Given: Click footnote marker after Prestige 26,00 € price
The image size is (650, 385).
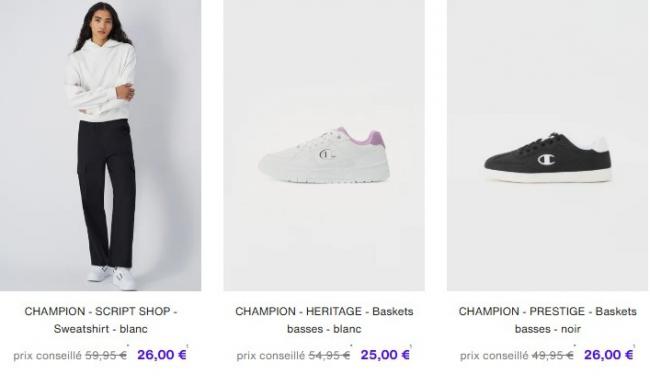Looking at the screenshot, I should pyautogui.click(x=634, y=346).
